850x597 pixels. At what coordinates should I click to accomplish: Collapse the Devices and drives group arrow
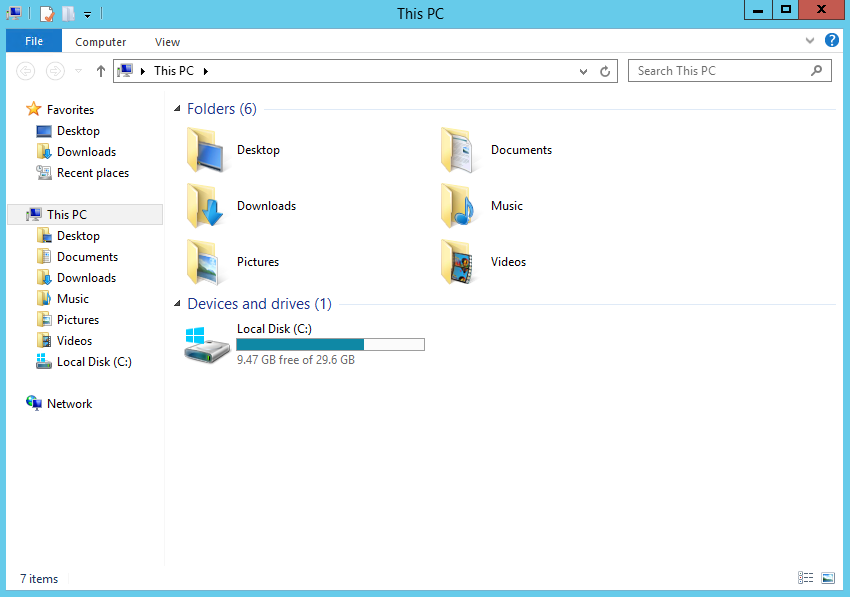177,304
